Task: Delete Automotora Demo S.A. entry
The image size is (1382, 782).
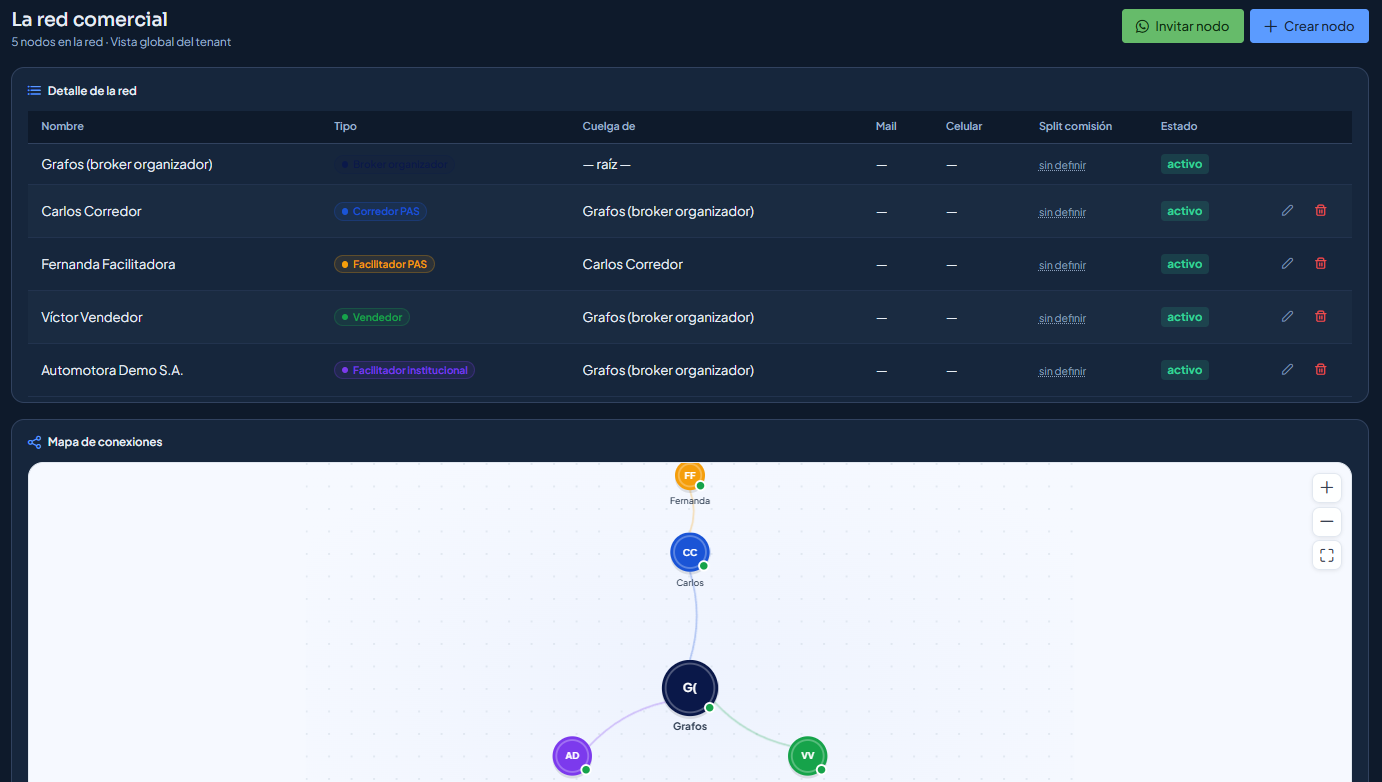Action: 1320,370
